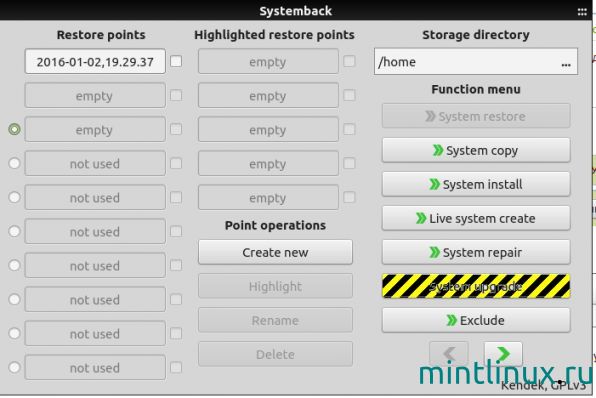Click the grayed System restore button
Viewport: 596px width, 398px height.
[x=476, y=116]
